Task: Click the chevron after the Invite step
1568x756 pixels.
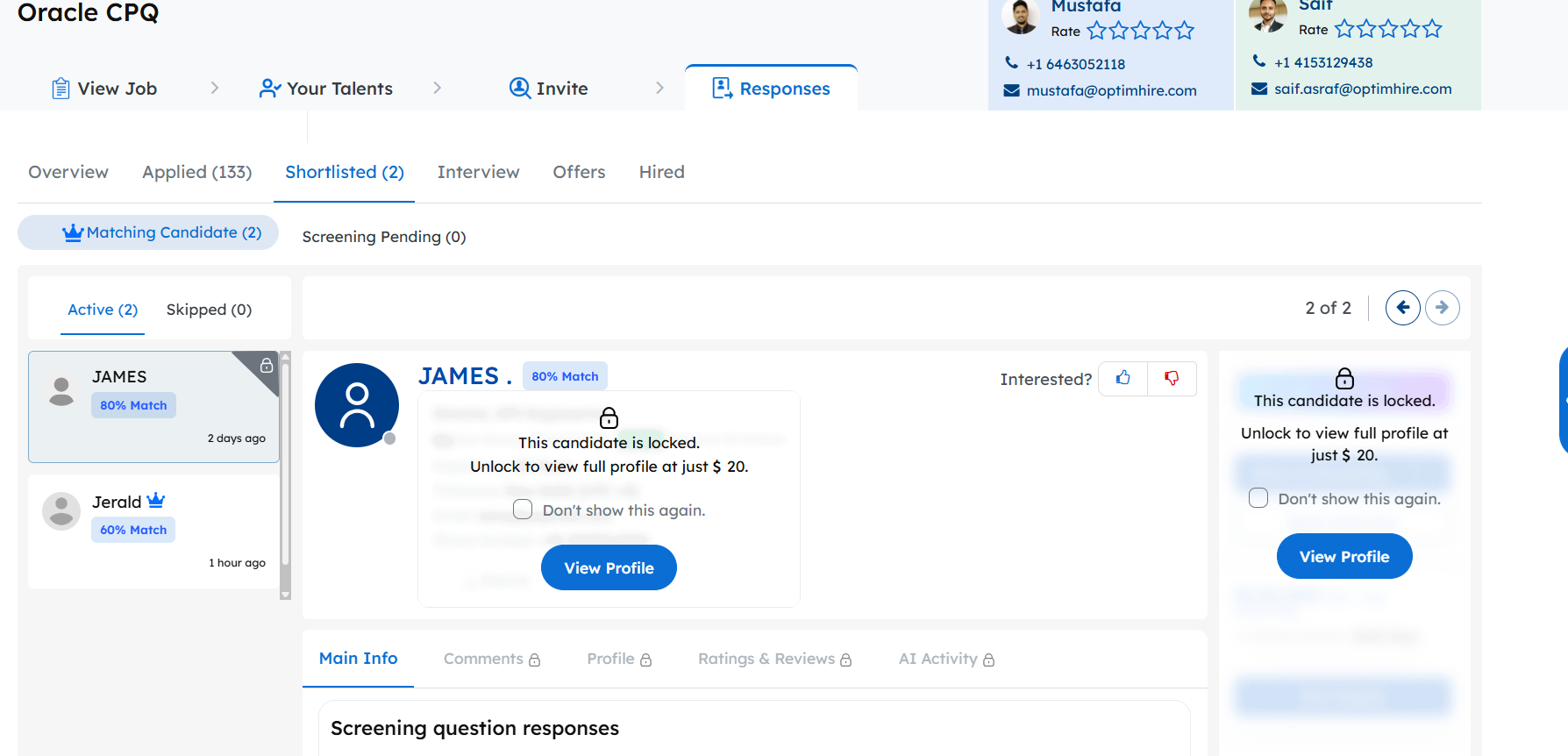Action: (659, 88)
